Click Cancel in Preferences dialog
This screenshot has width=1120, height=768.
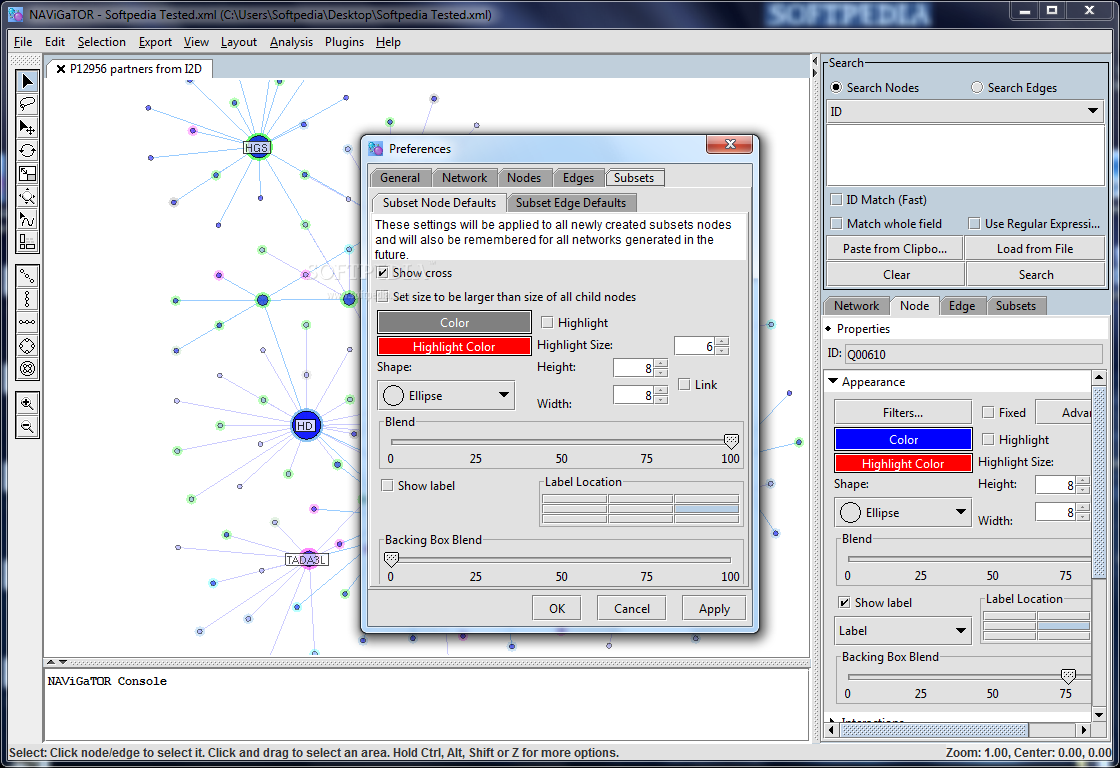[x=631, y=609]
